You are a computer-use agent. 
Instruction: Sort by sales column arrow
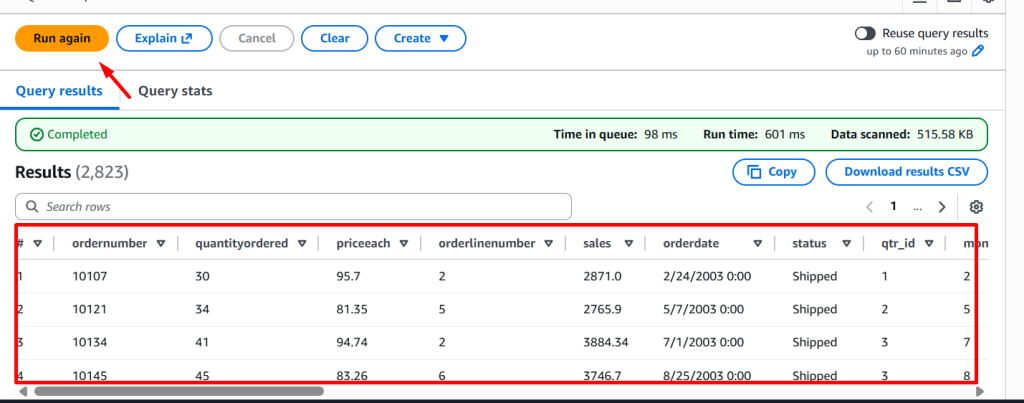[x=629, y=243]
